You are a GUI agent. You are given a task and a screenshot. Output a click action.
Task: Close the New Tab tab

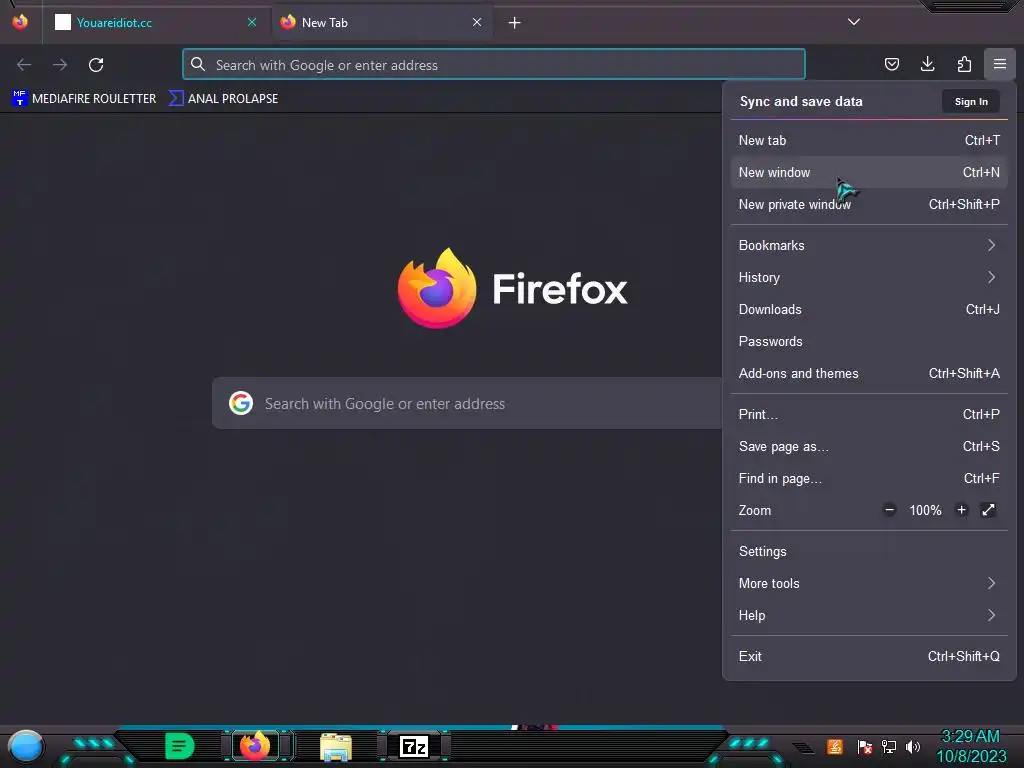tap(477, 22)
